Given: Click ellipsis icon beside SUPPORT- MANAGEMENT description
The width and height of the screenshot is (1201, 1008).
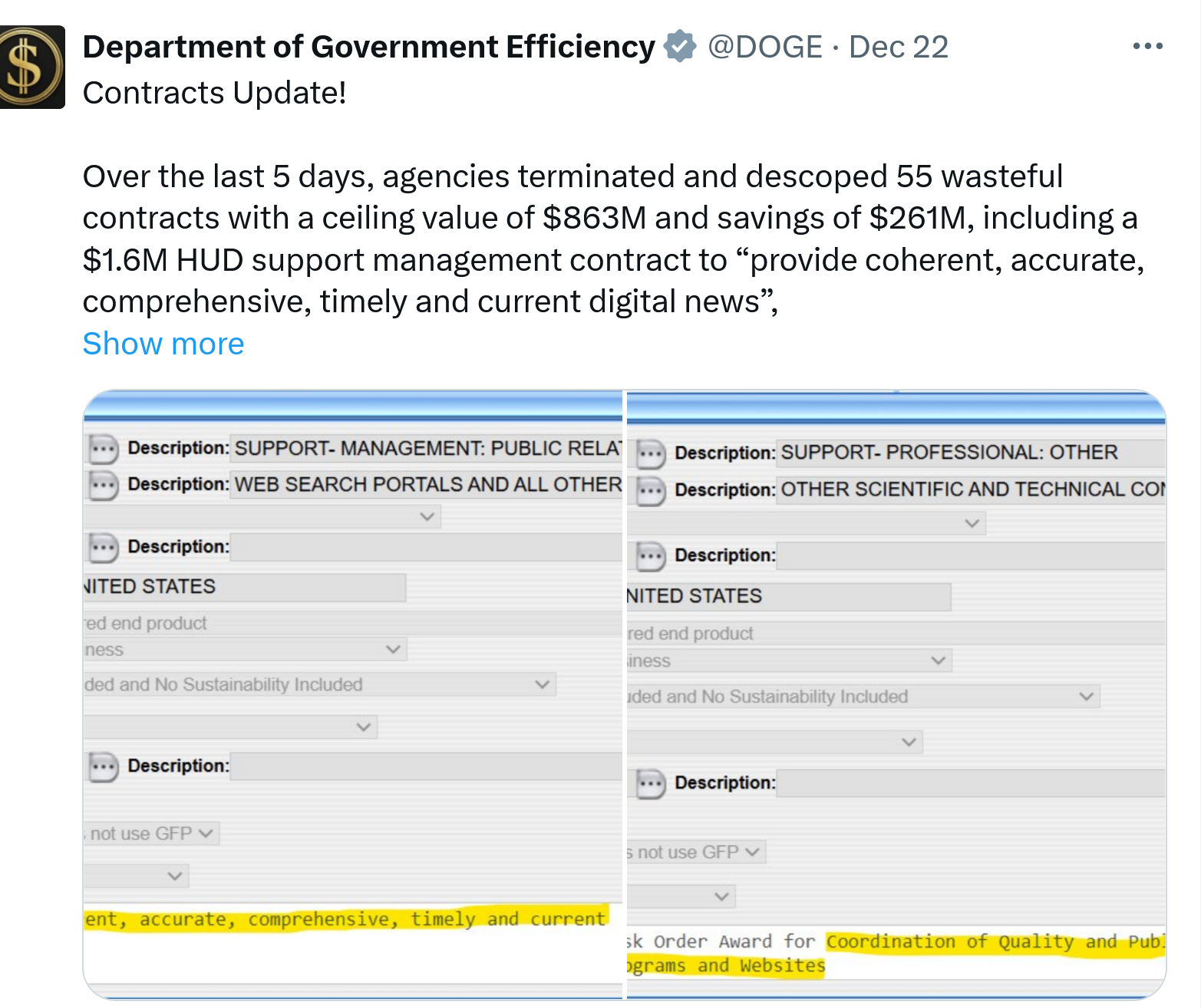Looking at the screenshot, I should point(103,449).
